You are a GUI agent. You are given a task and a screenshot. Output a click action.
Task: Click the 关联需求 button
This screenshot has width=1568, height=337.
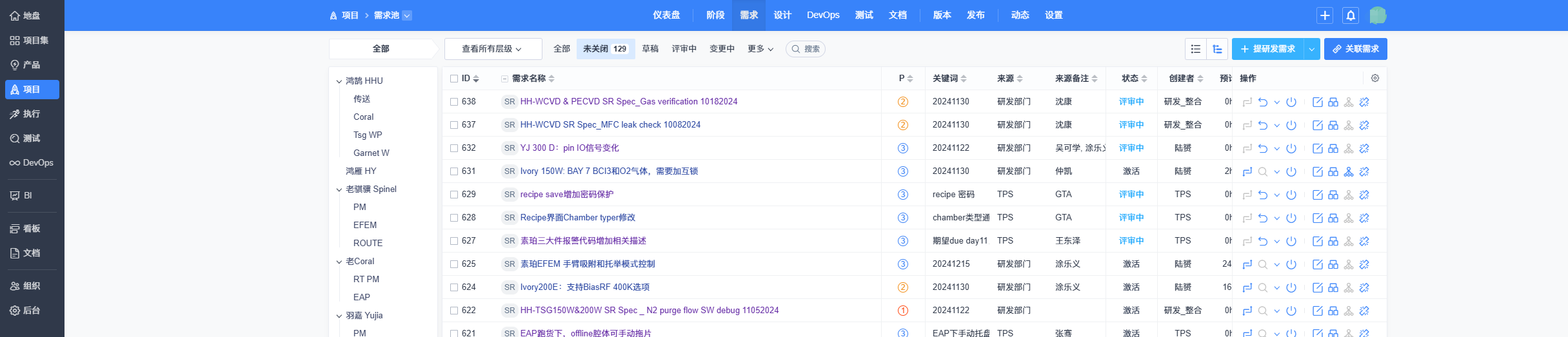[x=1355, y=49]
